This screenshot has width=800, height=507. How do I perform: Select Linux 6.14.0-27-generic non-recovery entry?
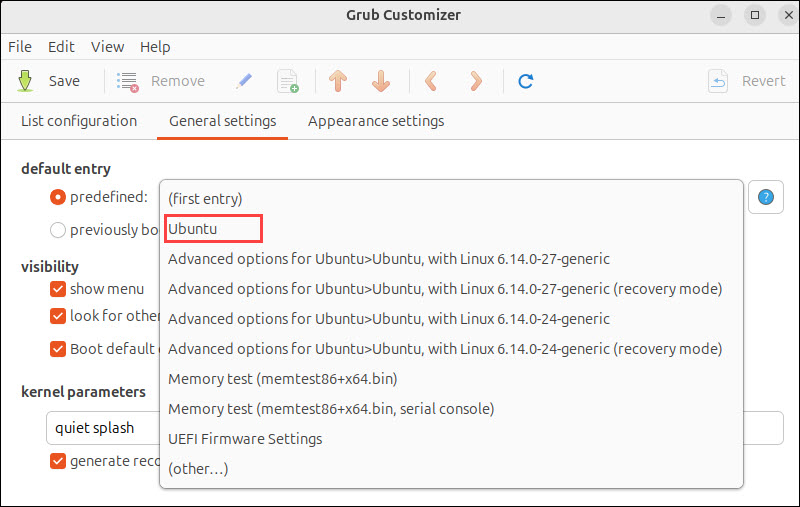point(452,259)
